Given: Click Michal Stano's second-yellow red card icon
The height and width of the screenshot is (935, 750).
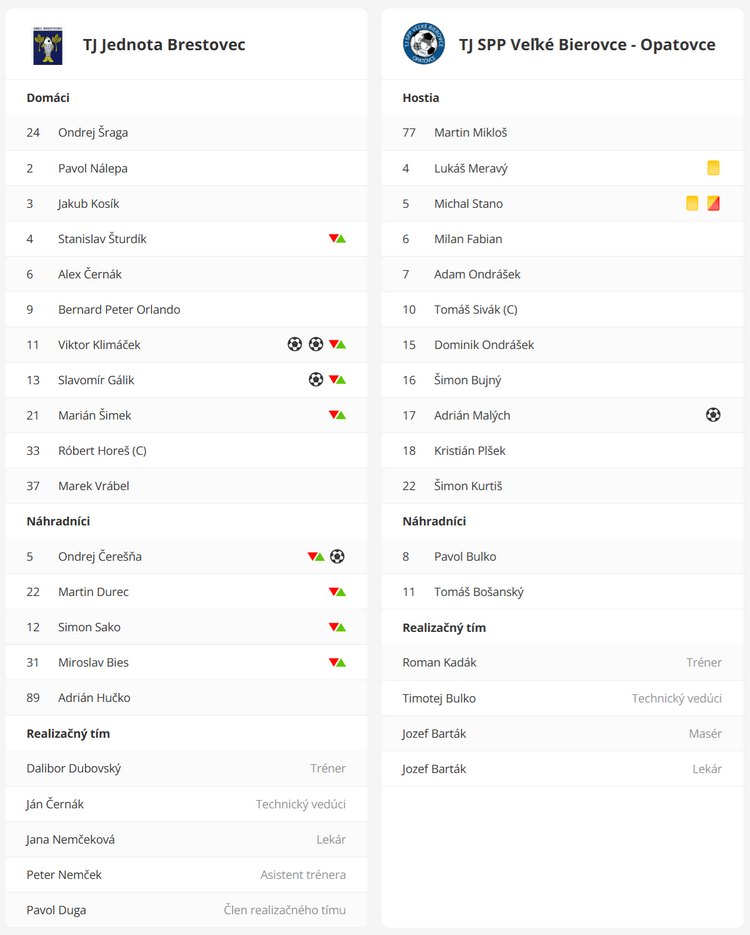Looking at the screenshot, I should 713,204.
